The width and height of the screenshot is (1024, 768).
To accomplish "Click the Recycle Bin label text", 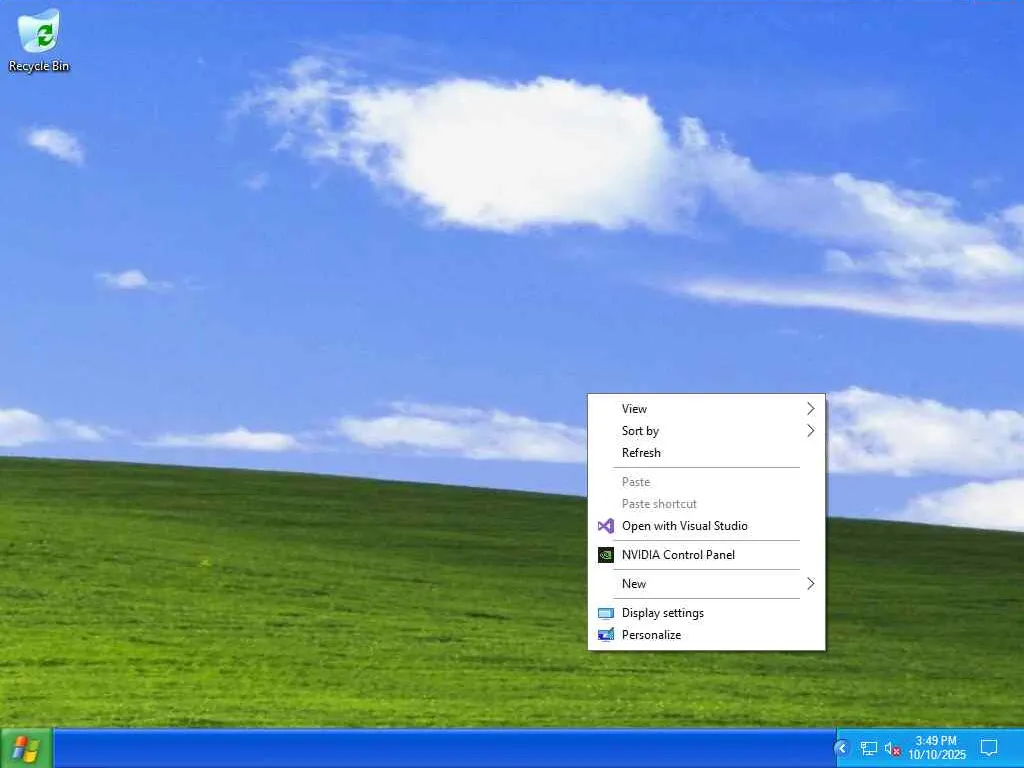I will tap(39, 66).
